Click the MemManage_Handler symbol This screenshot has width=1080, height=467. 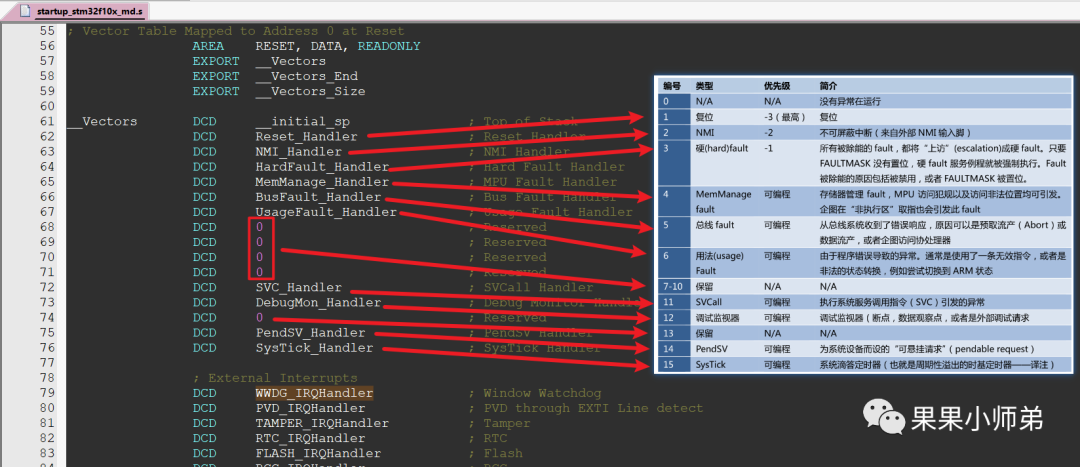(321, 182)
